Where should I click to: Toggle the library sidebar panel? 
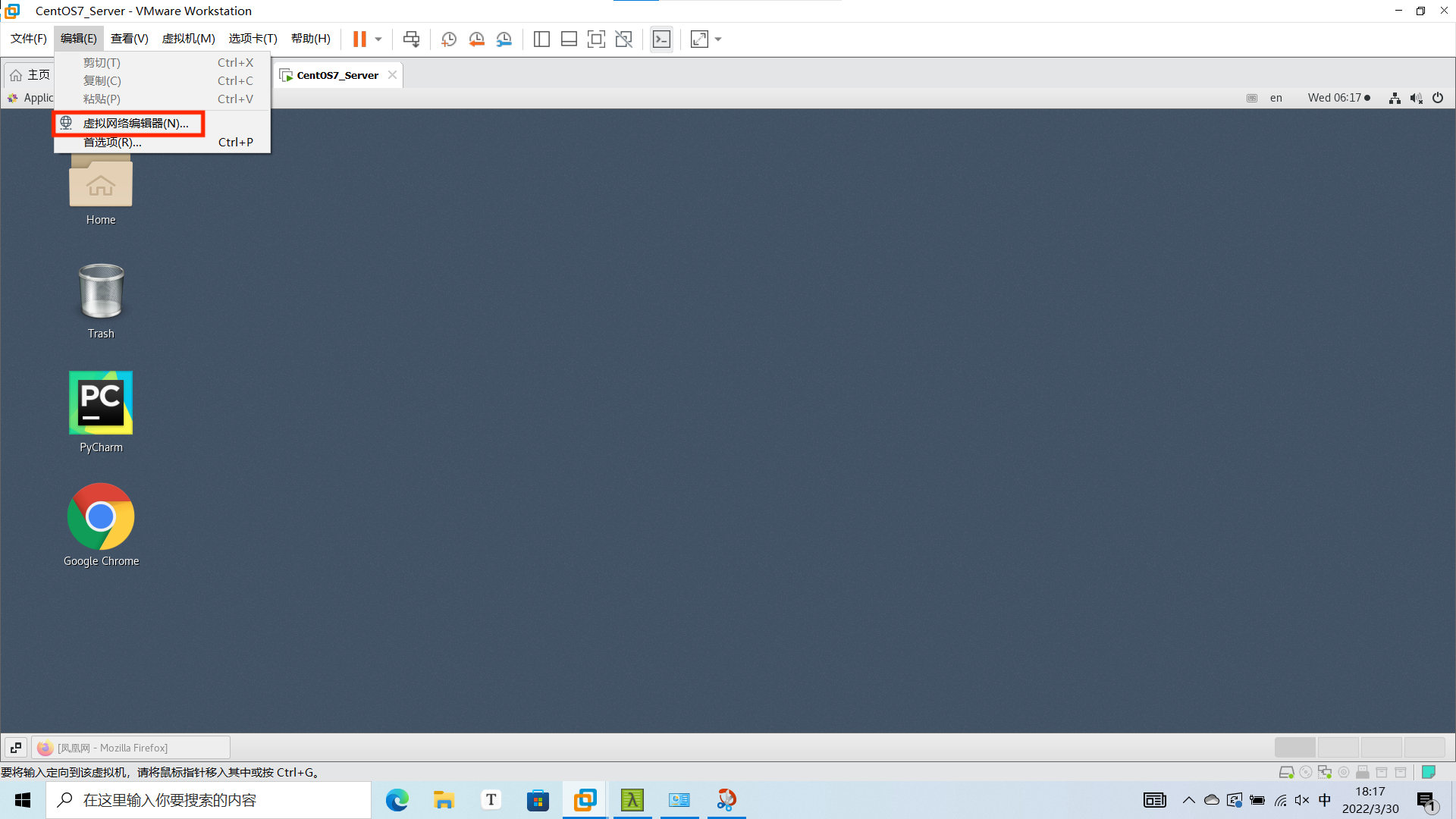(x=541, y=39)
